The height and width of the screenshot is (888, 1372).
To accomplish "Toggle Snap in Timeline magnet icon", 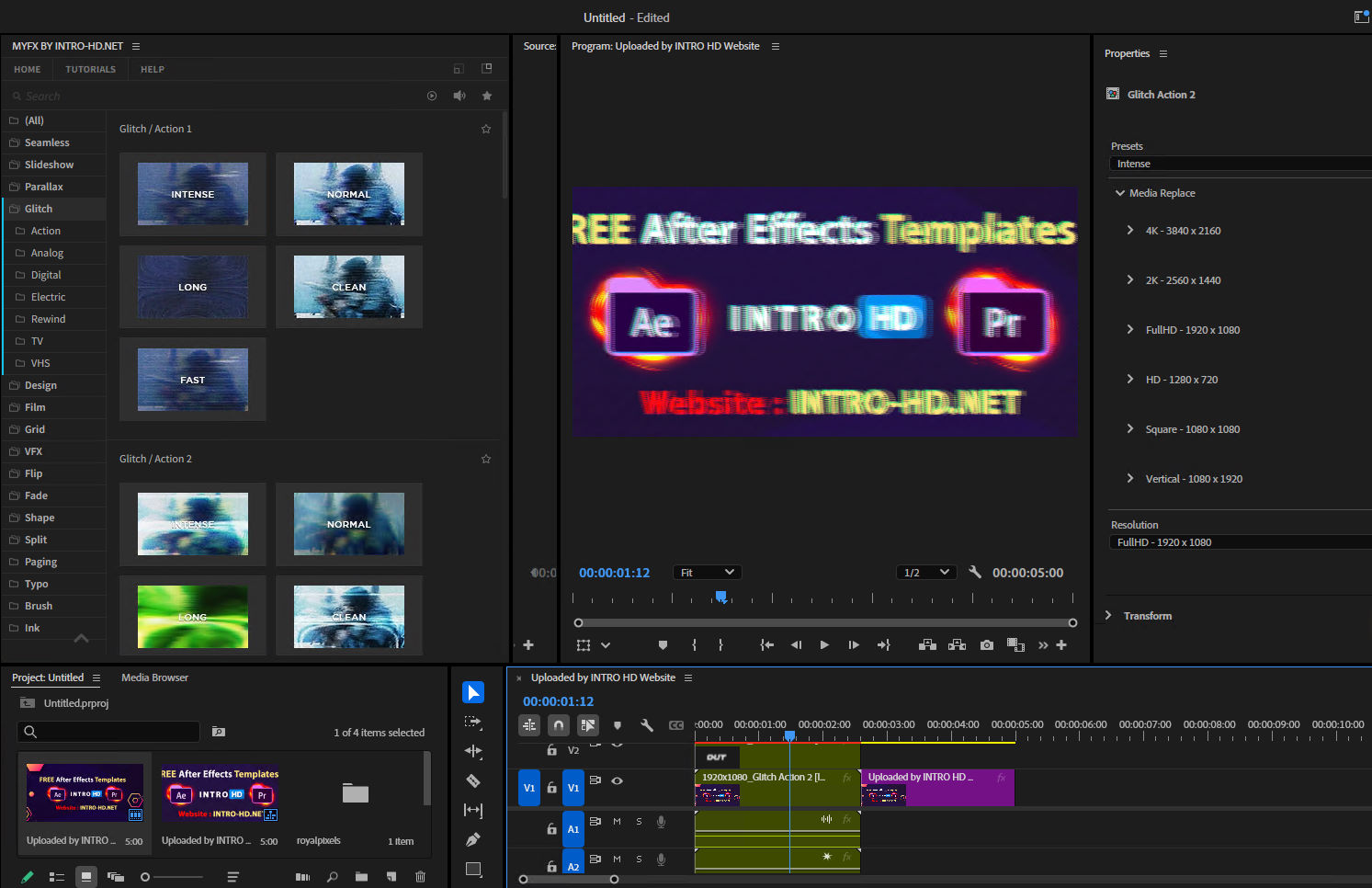I will 558,725.
